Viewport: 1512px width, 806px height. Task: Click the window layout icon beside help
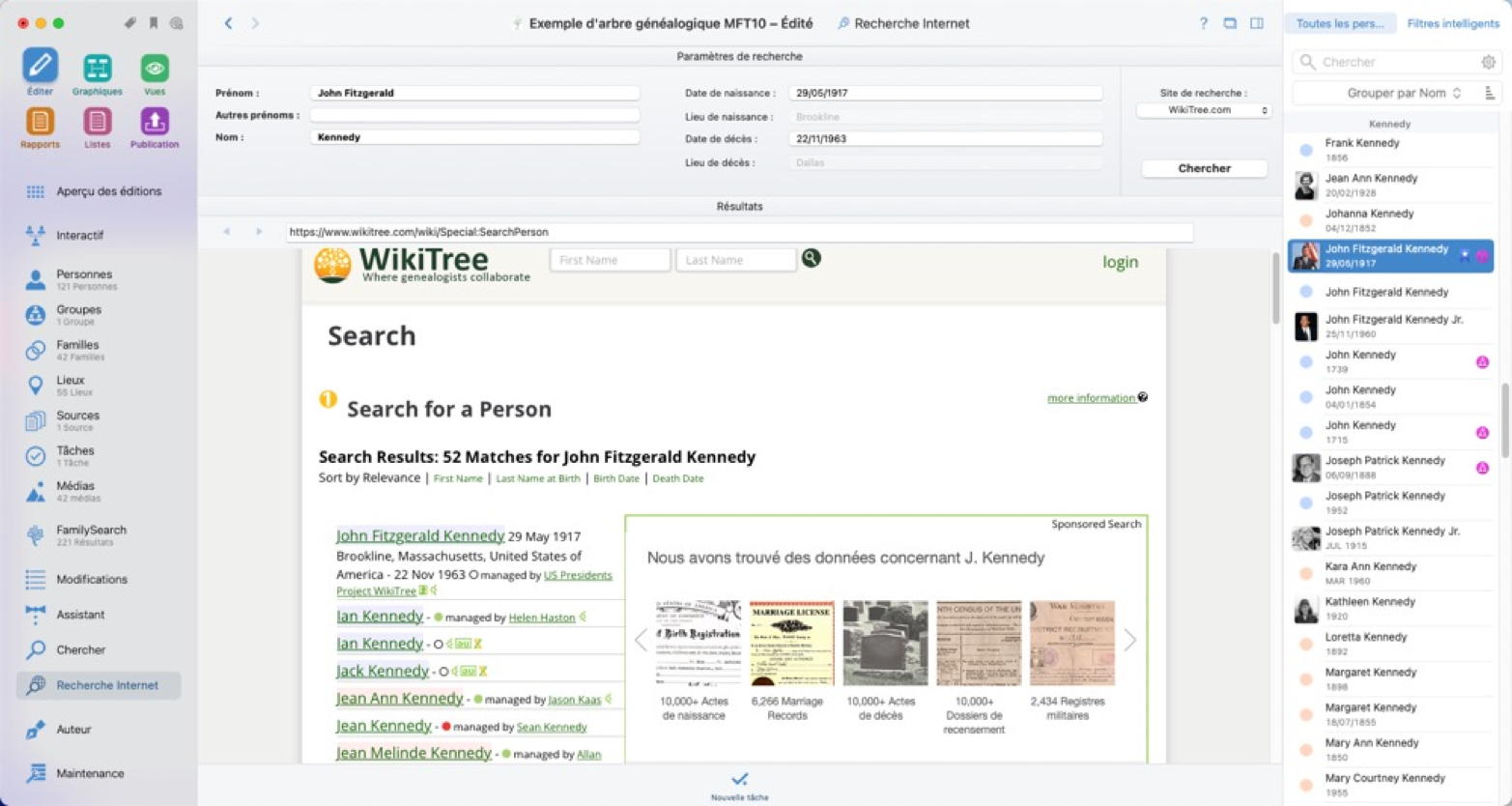click(1230, 23)
